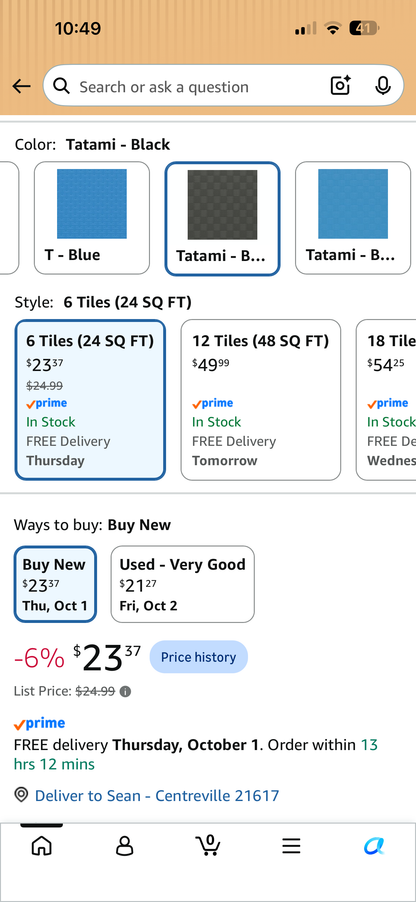The image size is (416, 902).
Task: Open the shopping cart icon
Action: pos(208,845)
